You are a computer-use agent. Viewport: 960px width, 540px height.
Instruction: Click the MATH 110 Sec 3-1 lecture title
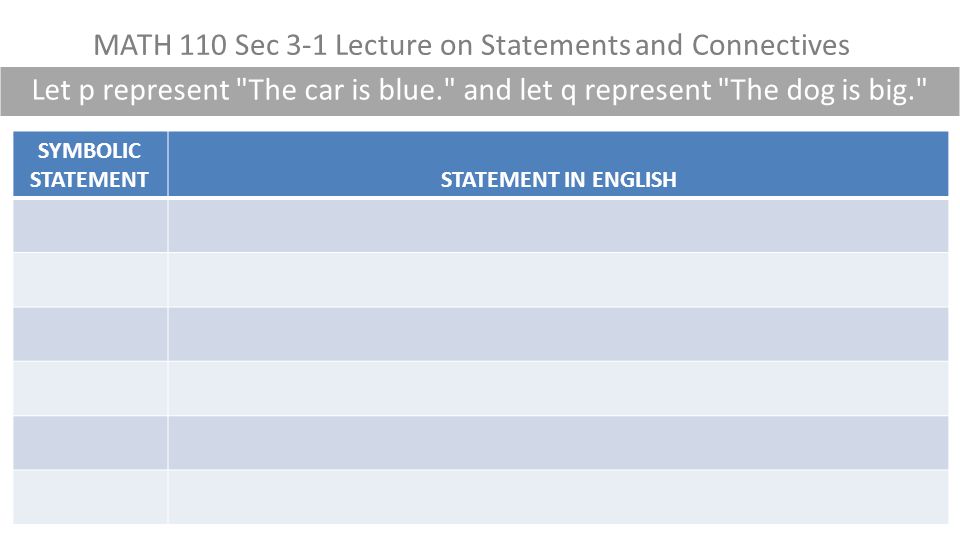(471, 45)
